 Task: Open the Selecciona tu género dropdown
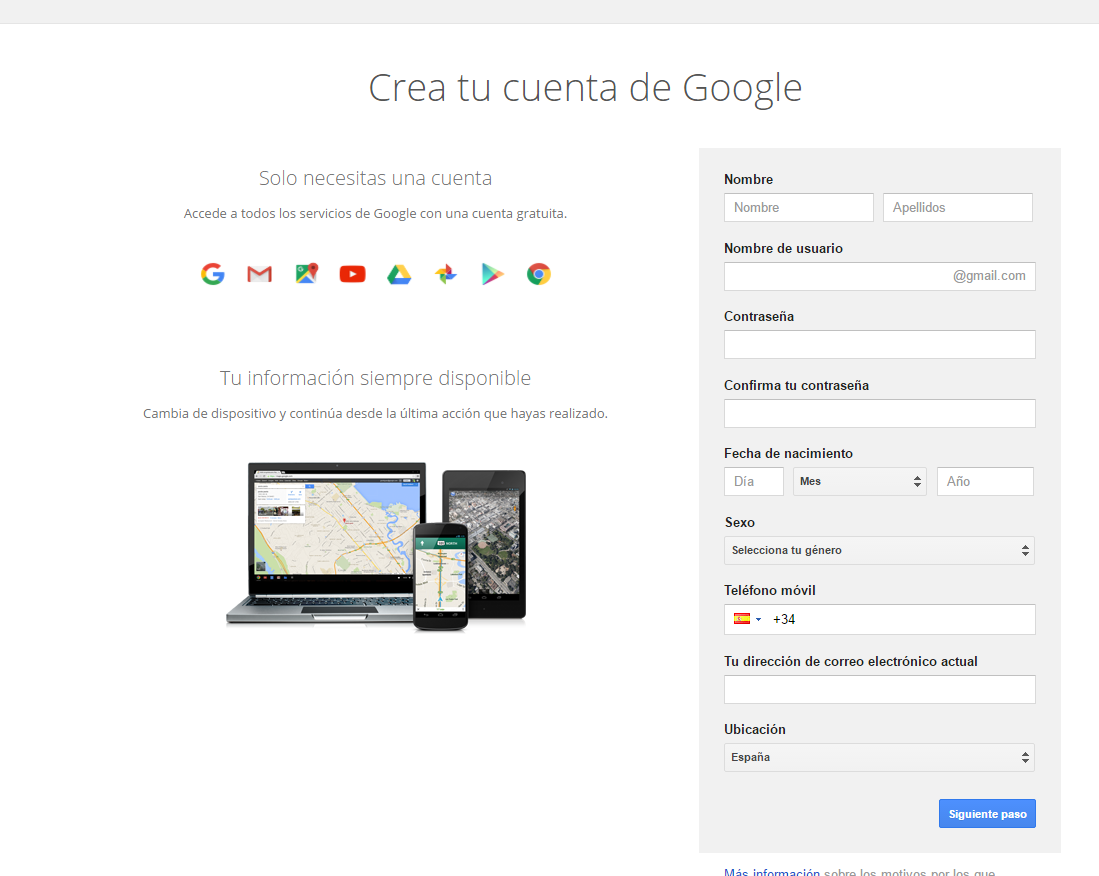878,550
